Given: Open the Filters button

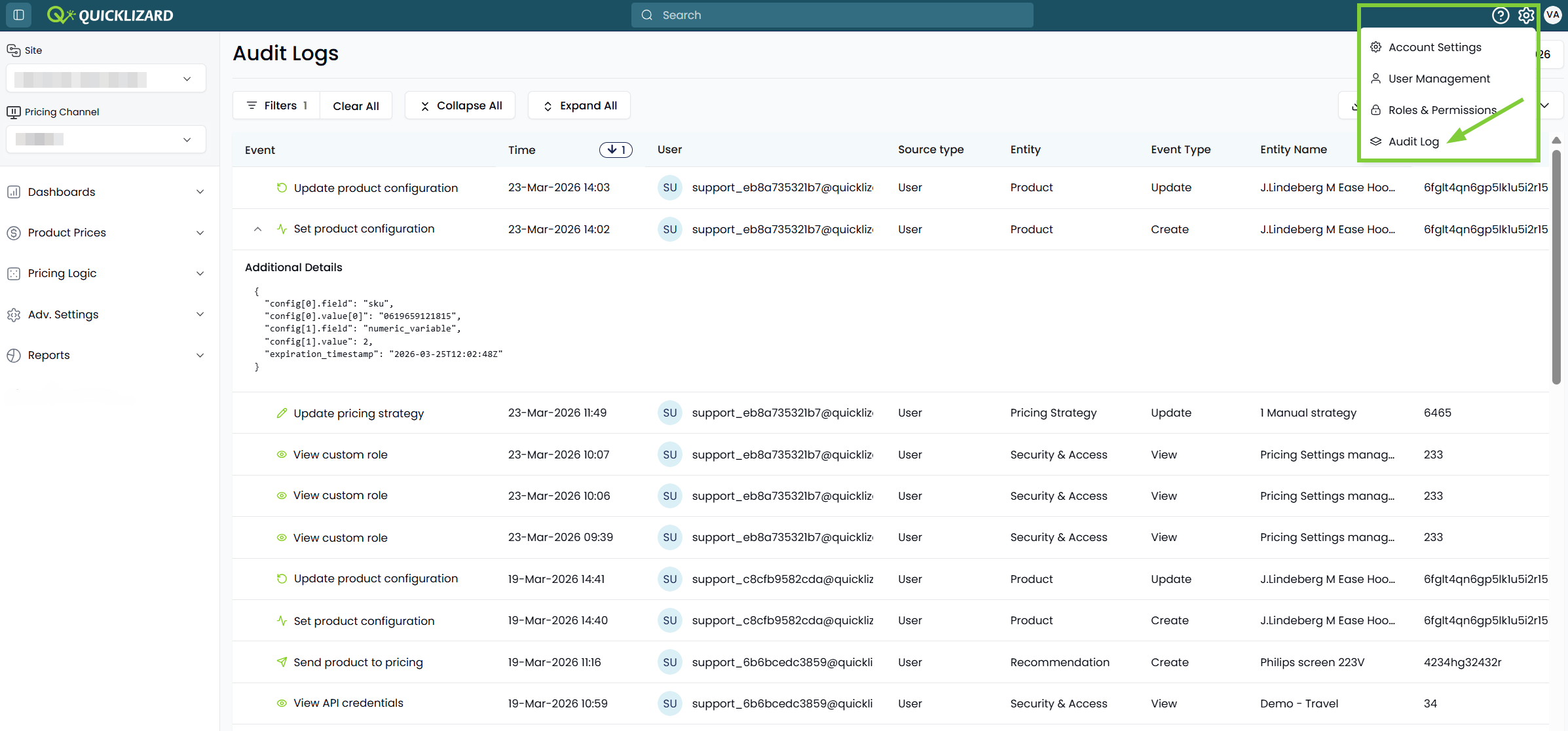Looking at the screenshot, I should point(276,105).
